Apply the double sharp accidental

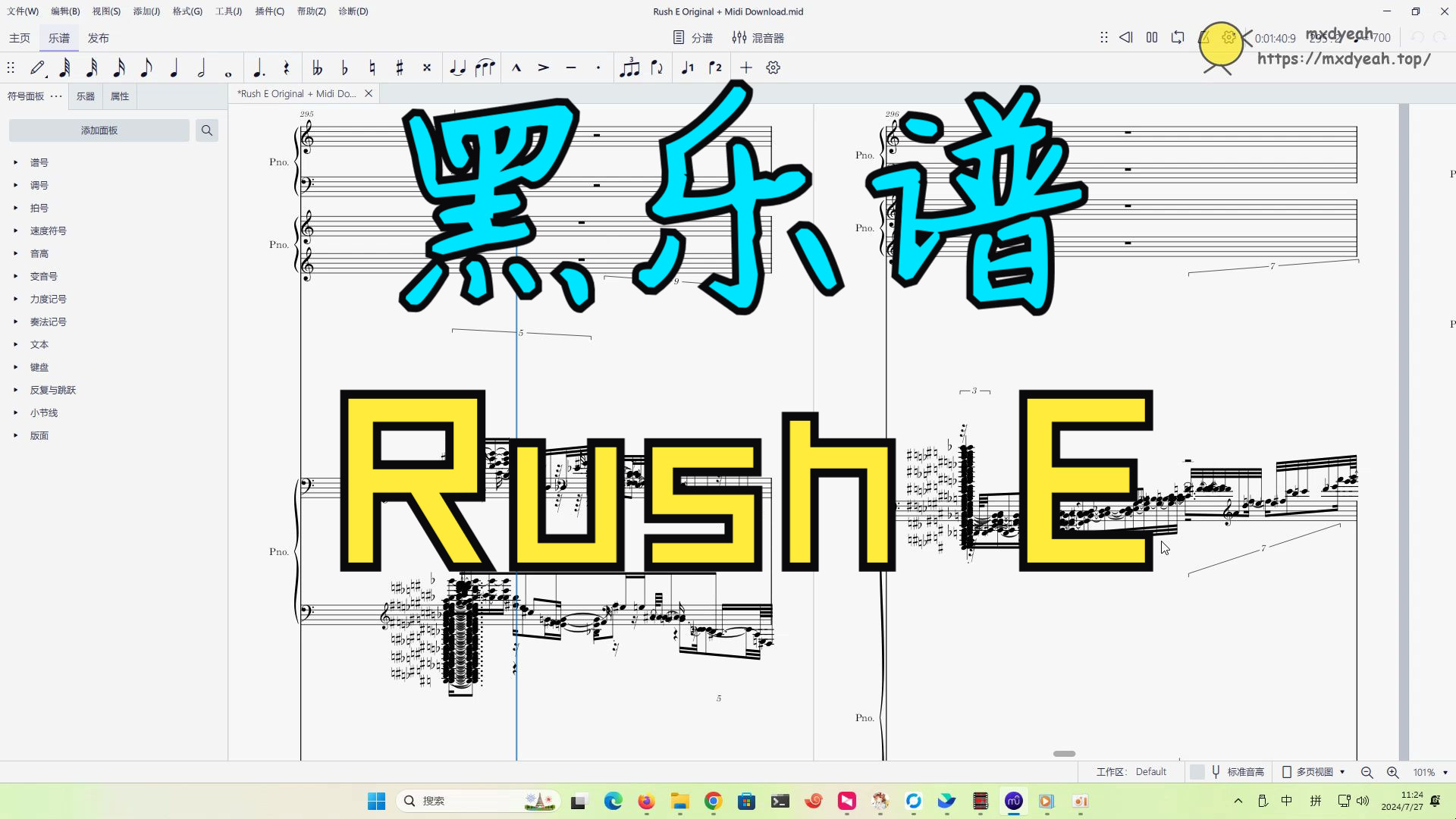click(x=426, y=68)
